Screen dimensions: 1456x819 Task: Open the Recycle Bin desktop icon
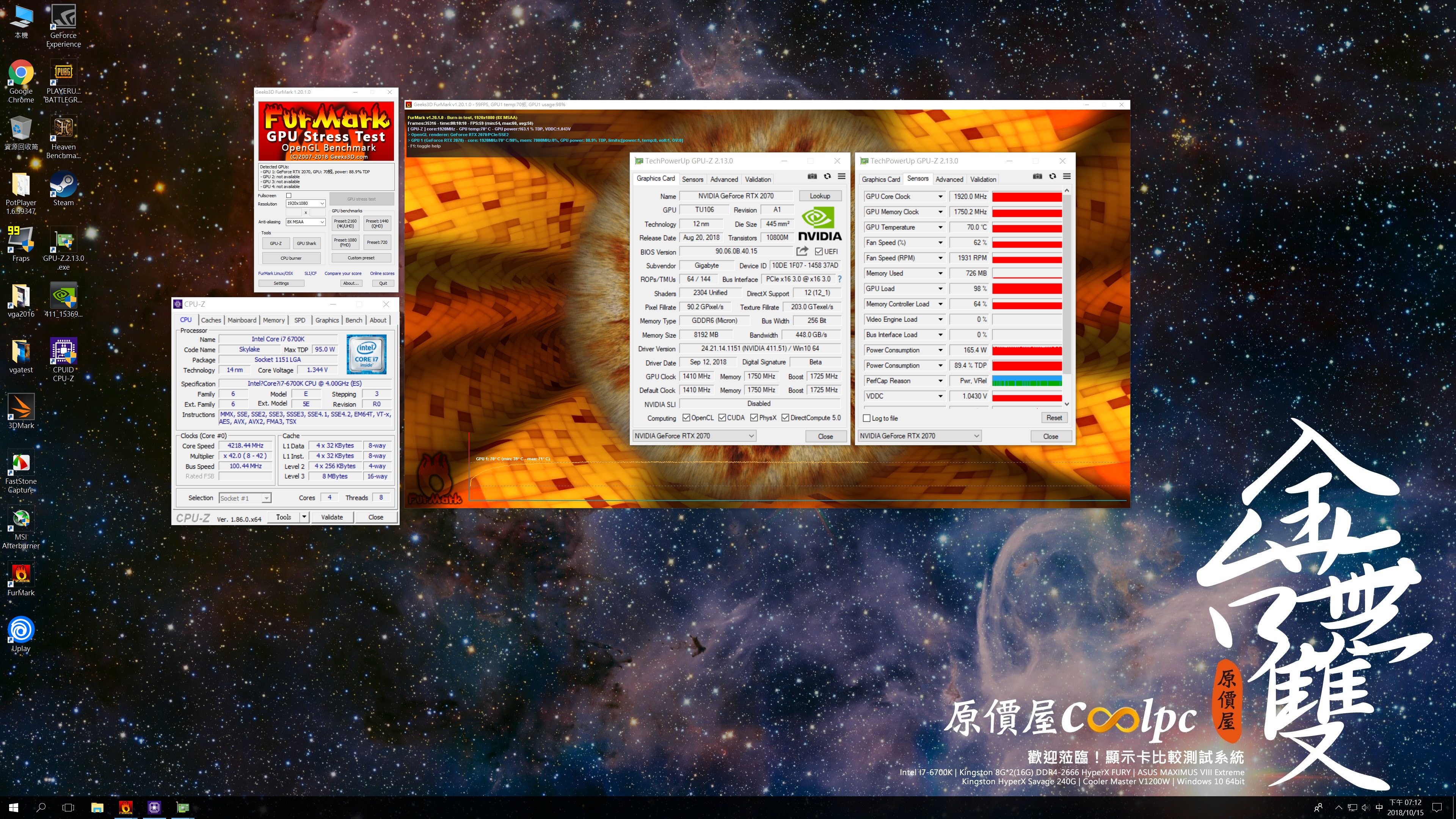[21, 133]
